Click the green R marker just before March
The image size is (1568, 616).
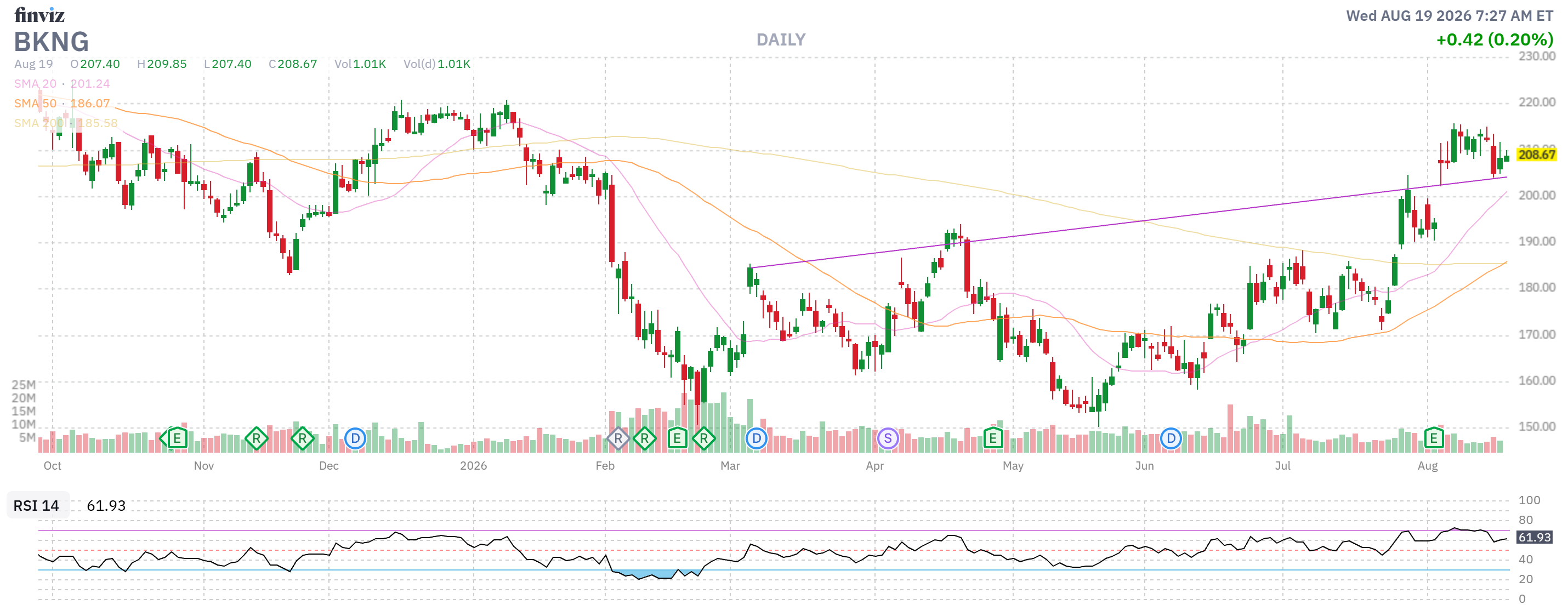703,438
